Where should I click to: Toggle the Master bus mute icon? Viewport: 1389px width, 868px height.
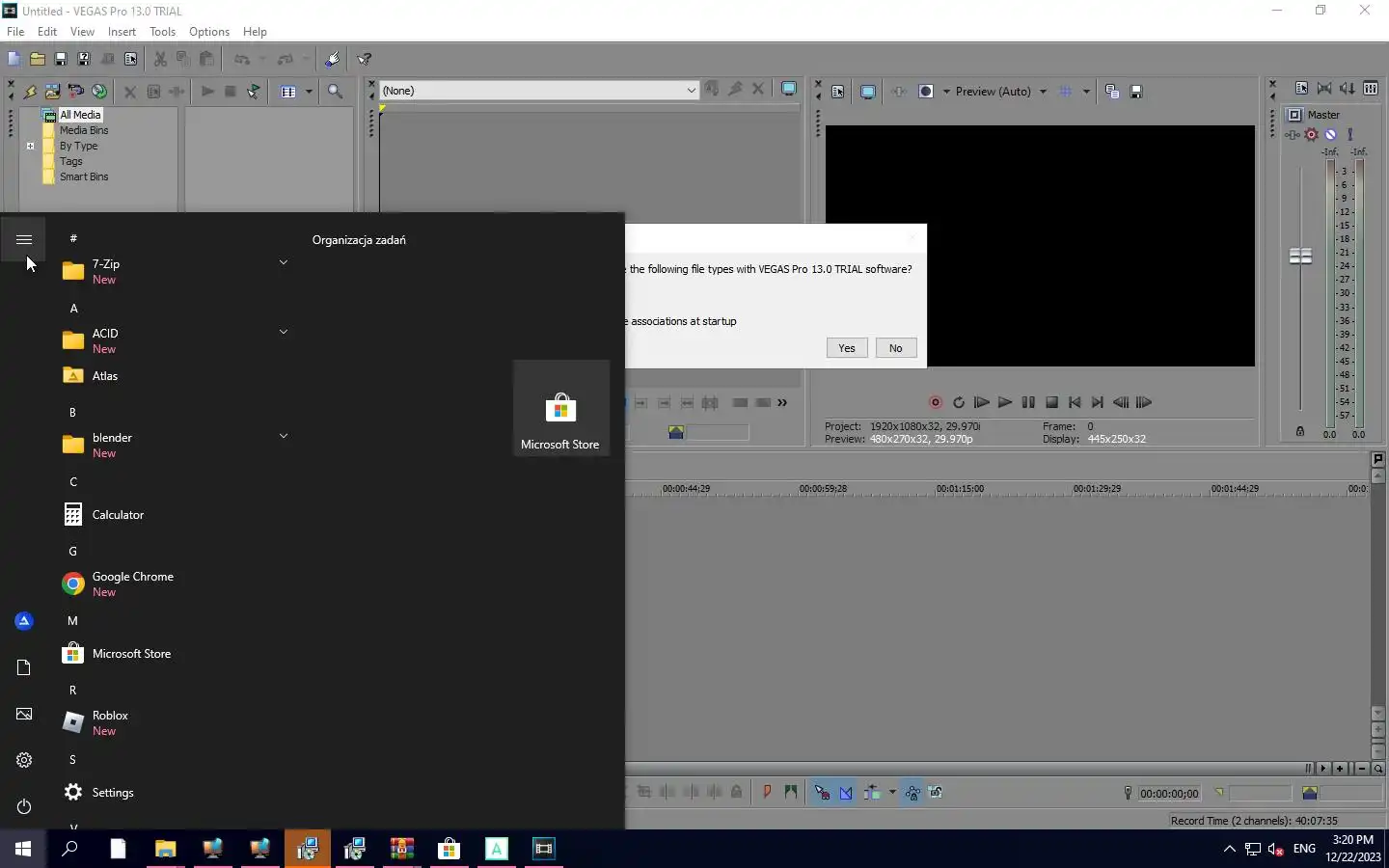pyautogui.click(x=1330, y=135)
